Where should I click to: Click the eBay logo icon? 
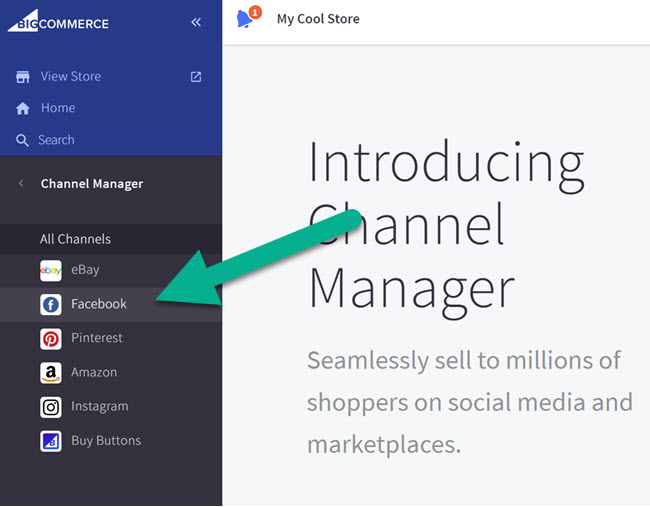(x=51, y=271)
